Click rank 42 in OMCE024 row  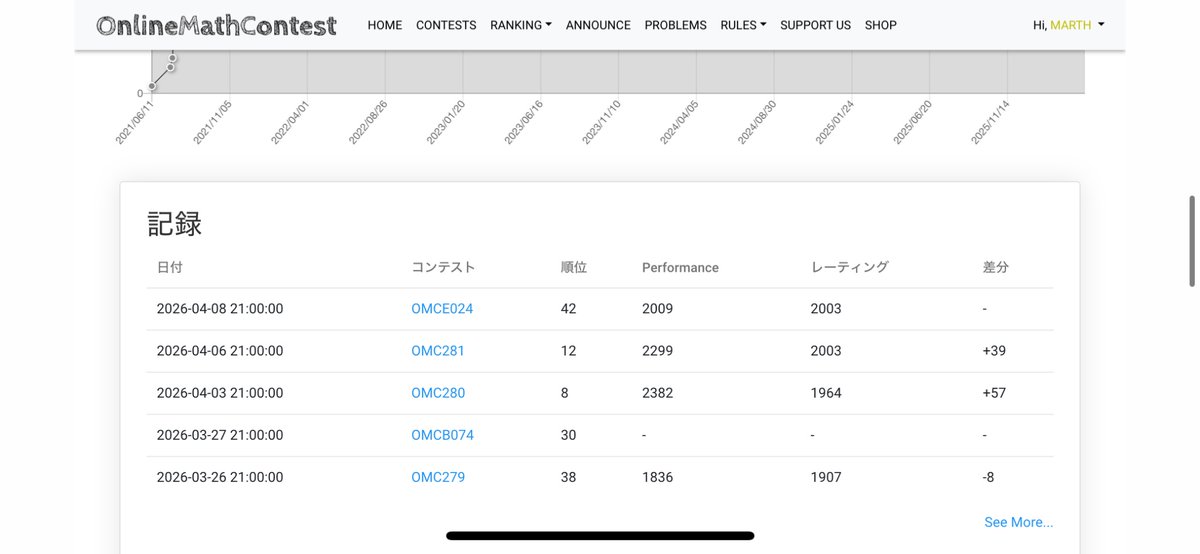(569, 309)
